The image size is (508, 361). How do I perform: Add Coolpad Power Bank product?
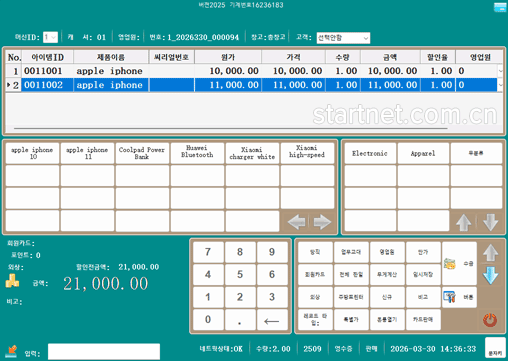tap(142, 153)
